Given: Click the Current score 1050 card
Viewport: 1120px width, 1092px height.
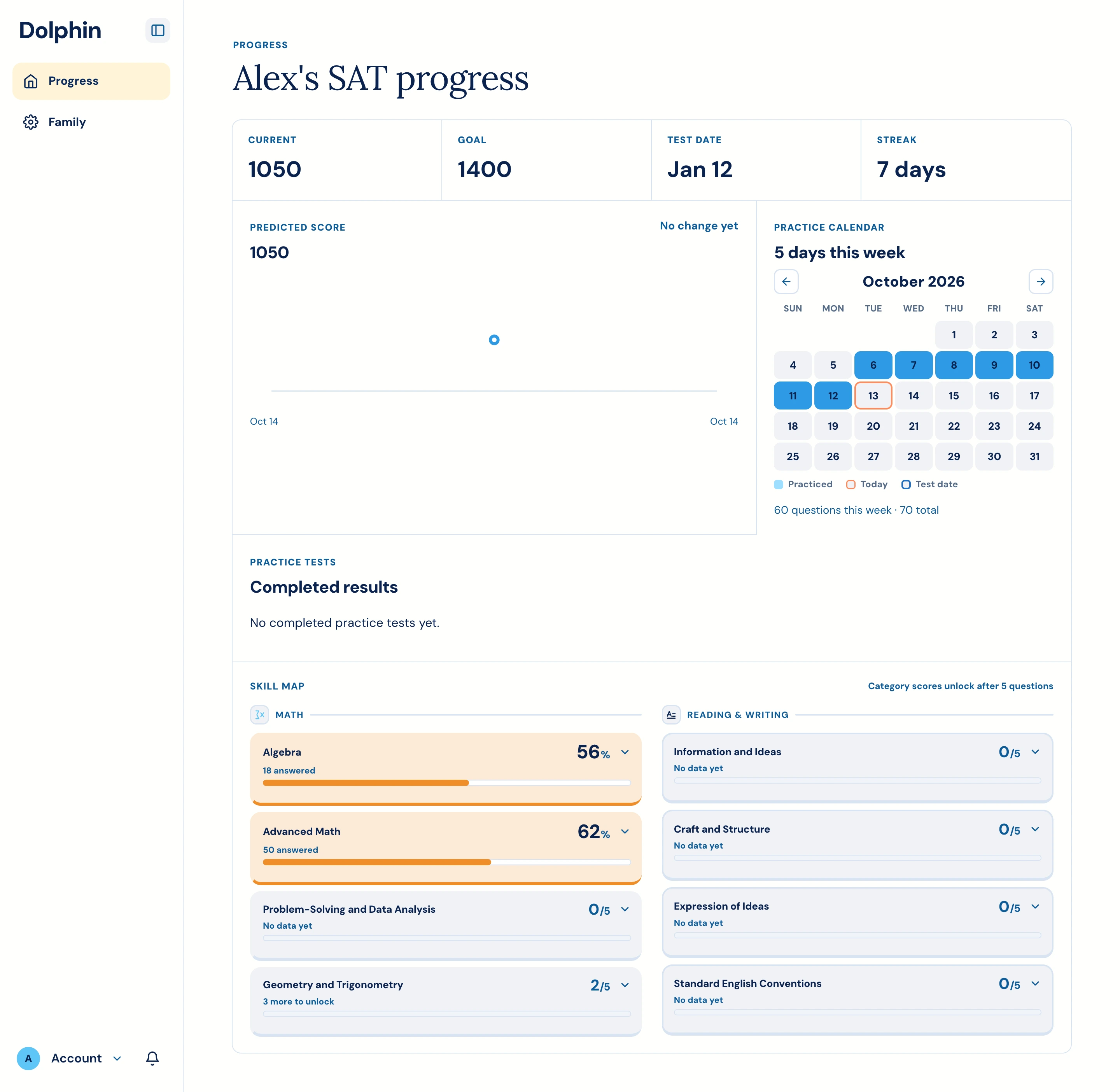Looking at the screenshot, I should click(x=337, y=160).
